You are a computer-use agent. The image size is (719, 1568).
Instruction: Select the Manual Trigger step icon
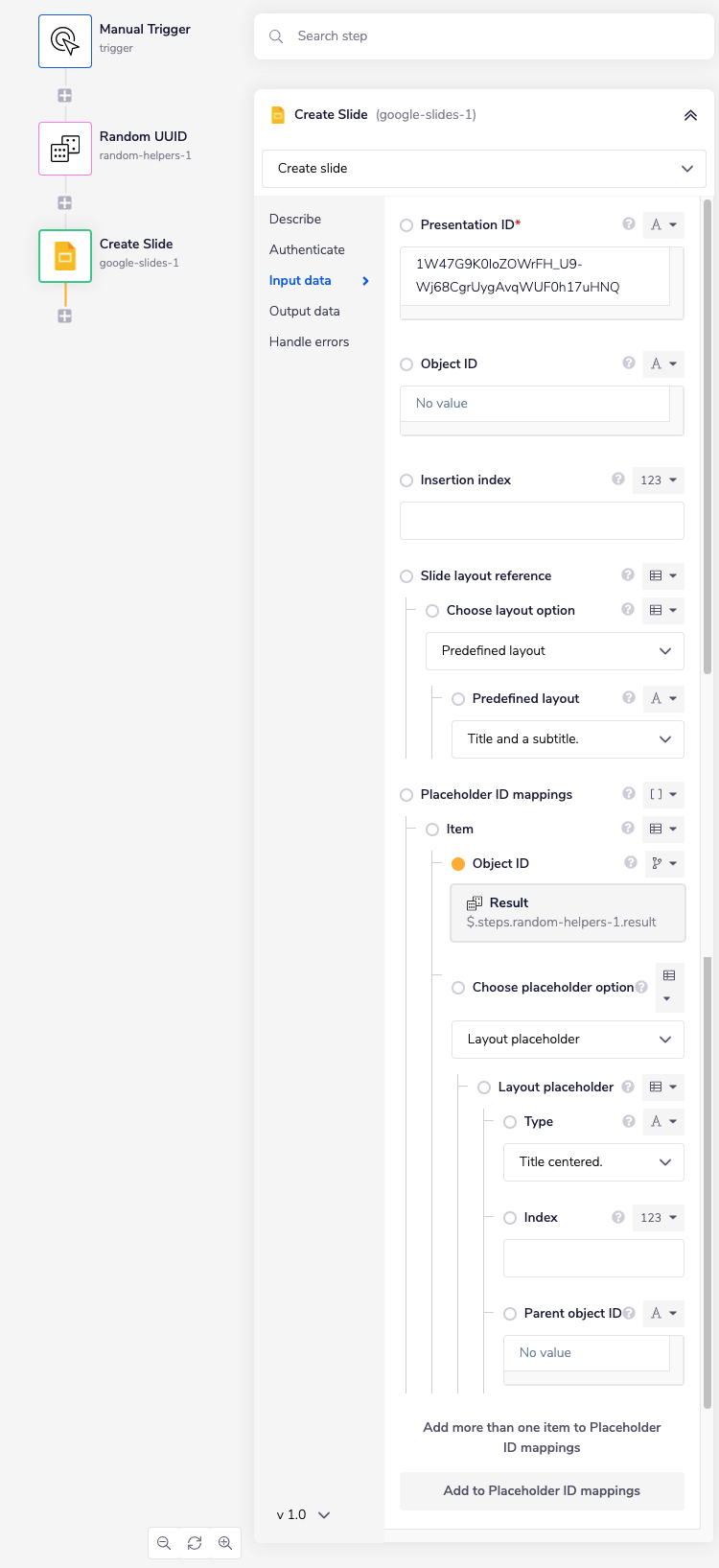(64, 40)
